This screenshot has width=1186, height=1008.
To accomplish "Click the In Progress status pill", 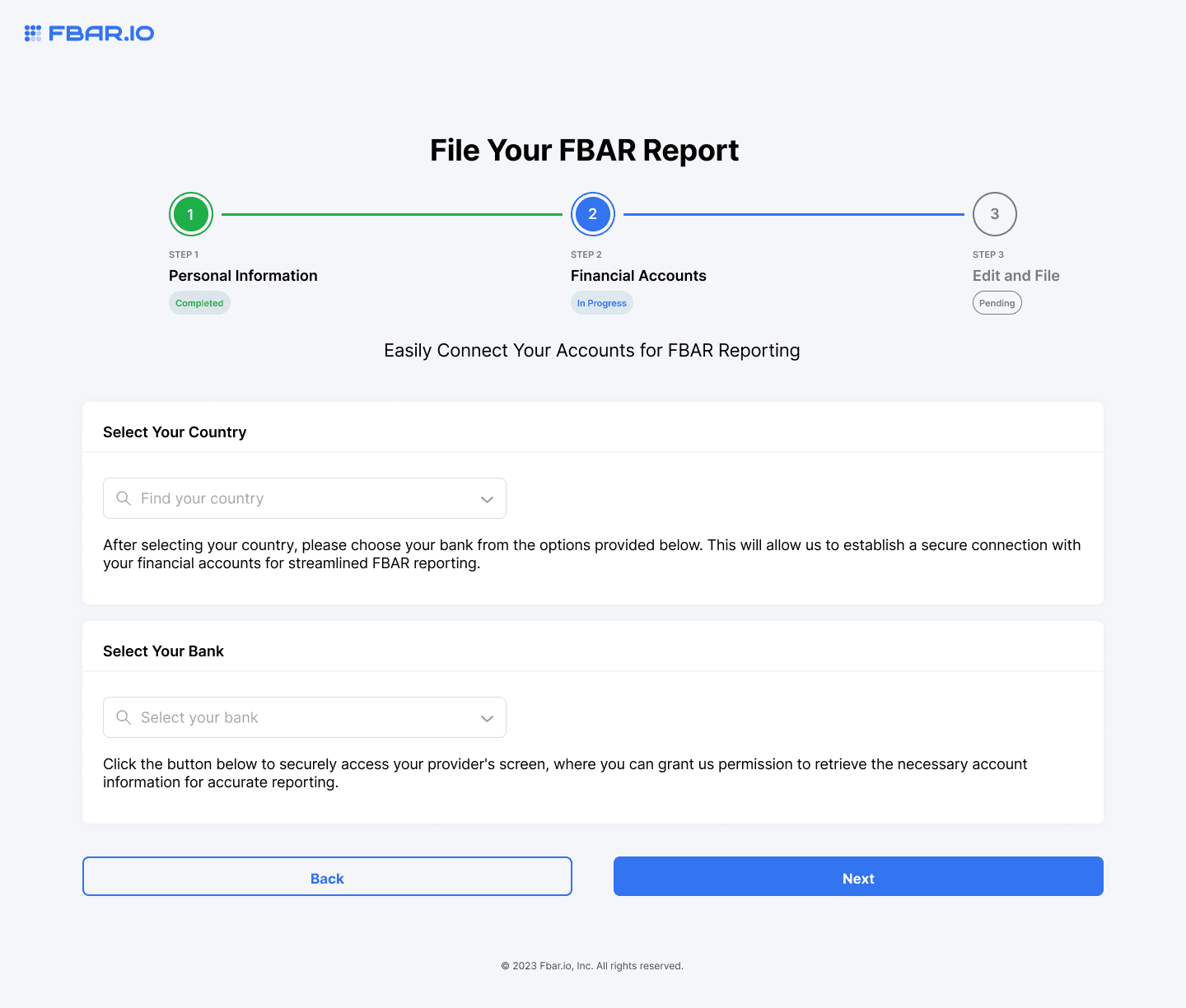I will (601, 303).
